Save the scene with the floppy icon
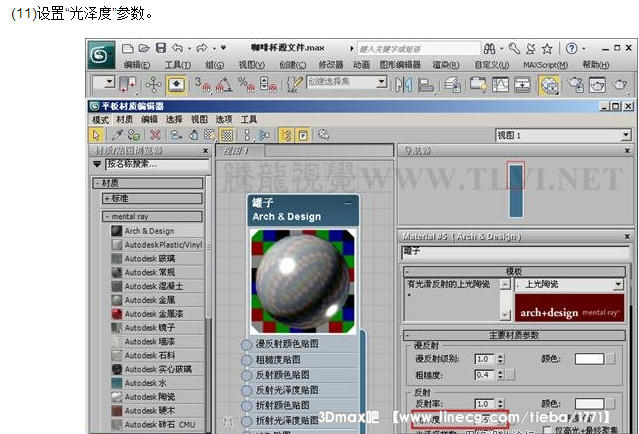Viewport: 639px width, 434px height. tap(161, 48)
